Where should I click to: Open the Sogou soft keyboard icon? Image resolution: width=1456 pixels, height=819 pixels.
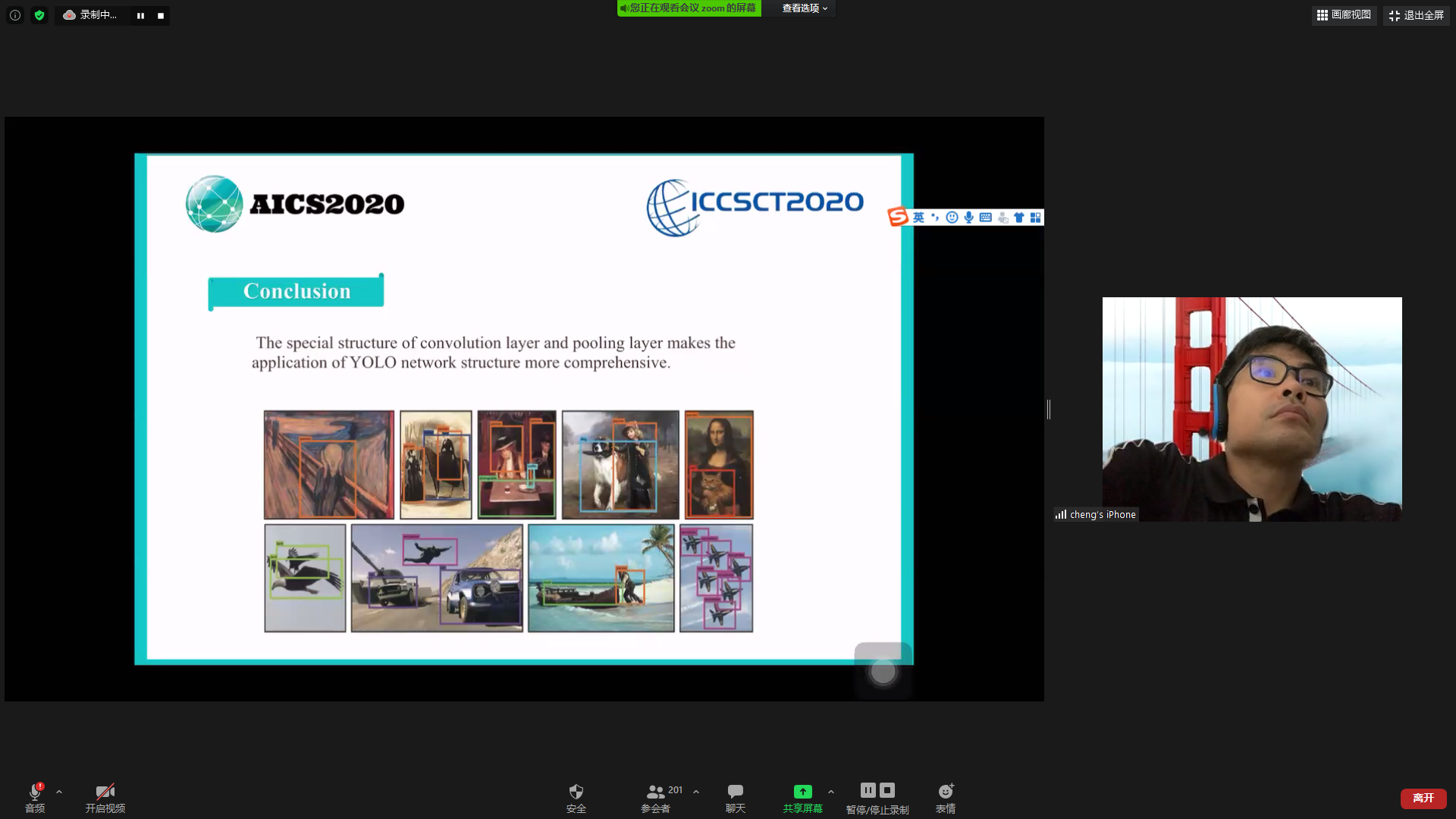tap(985, 218)
